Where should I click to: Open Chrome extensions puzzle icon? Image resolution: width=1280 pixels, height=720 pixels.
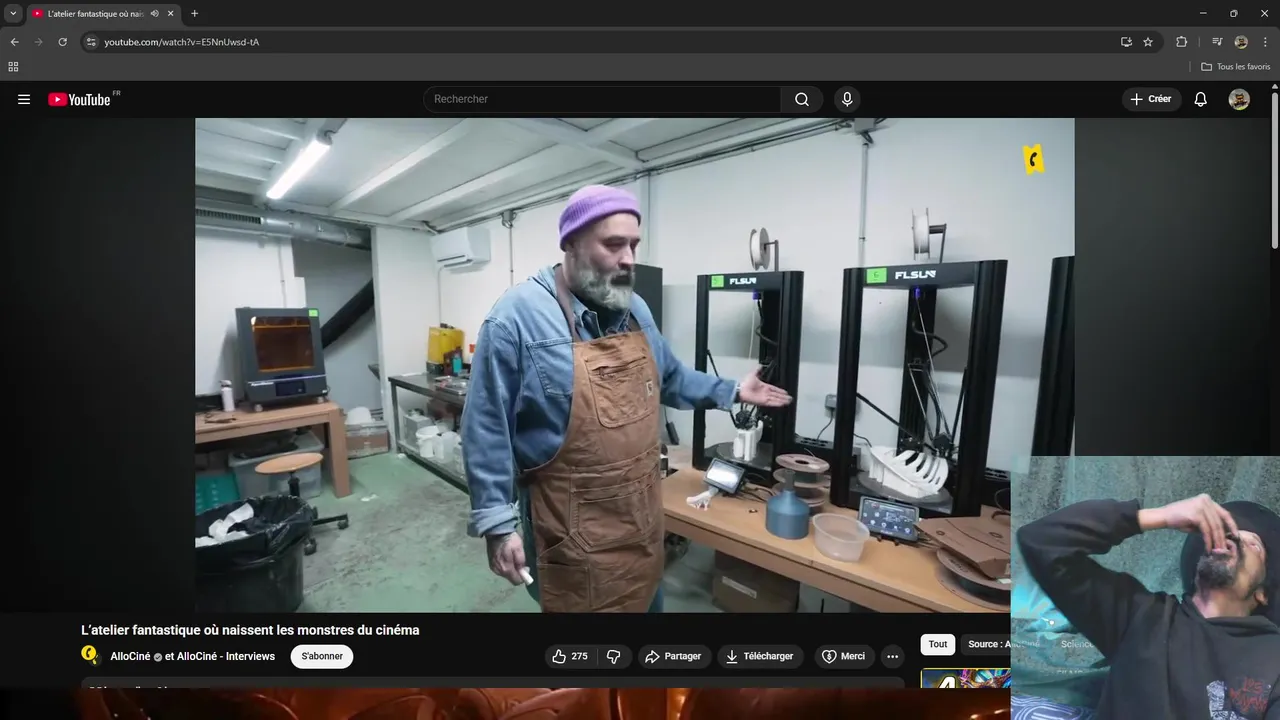(x=1181, y=42)
